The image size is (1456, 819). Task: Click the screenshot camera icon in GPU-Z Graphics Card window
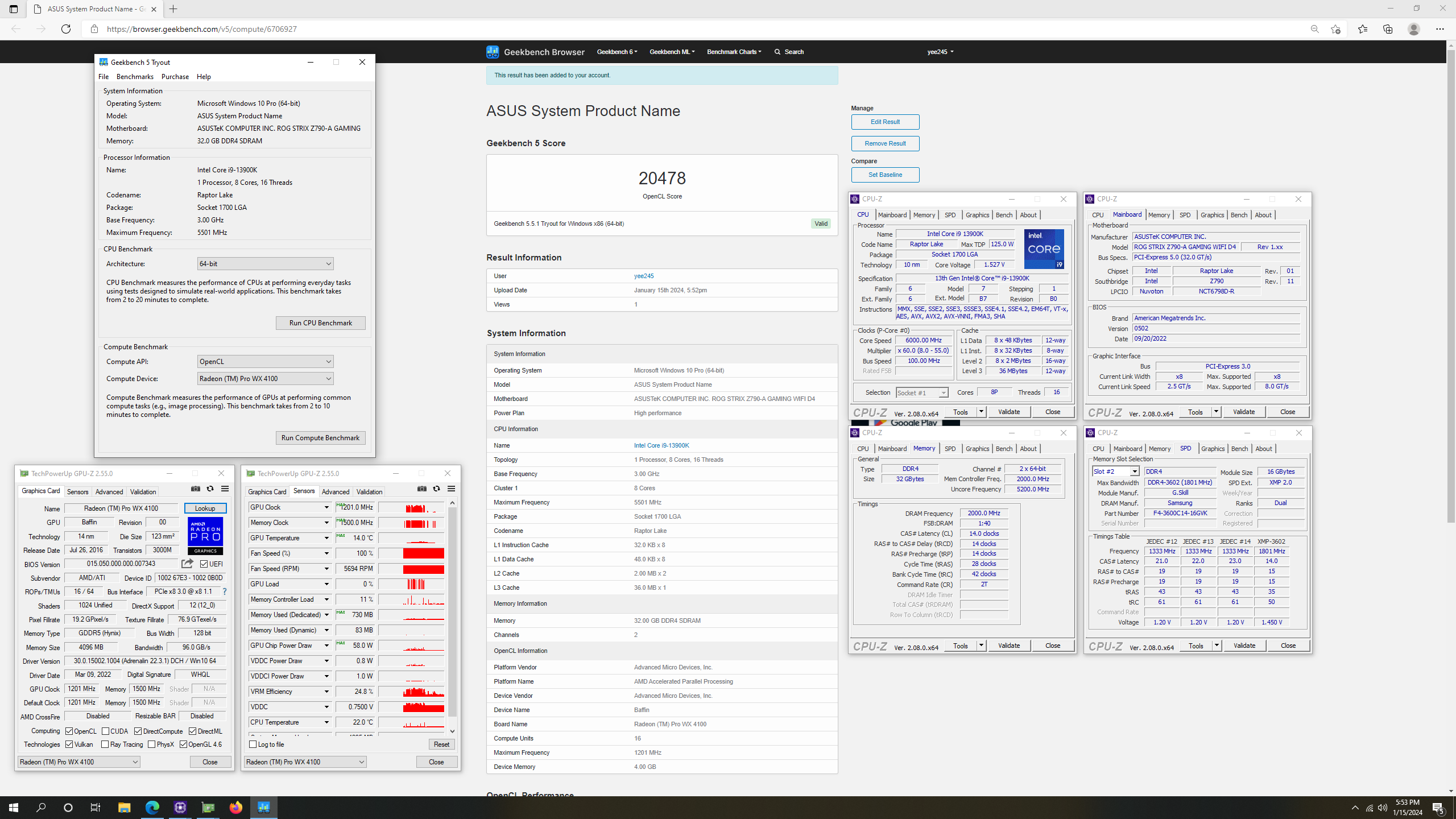click(196, 489)
